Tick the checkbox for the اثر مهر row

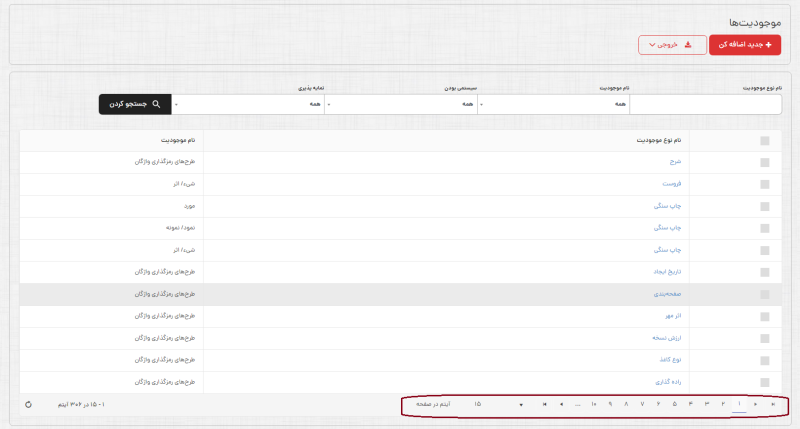coord(765,316)
